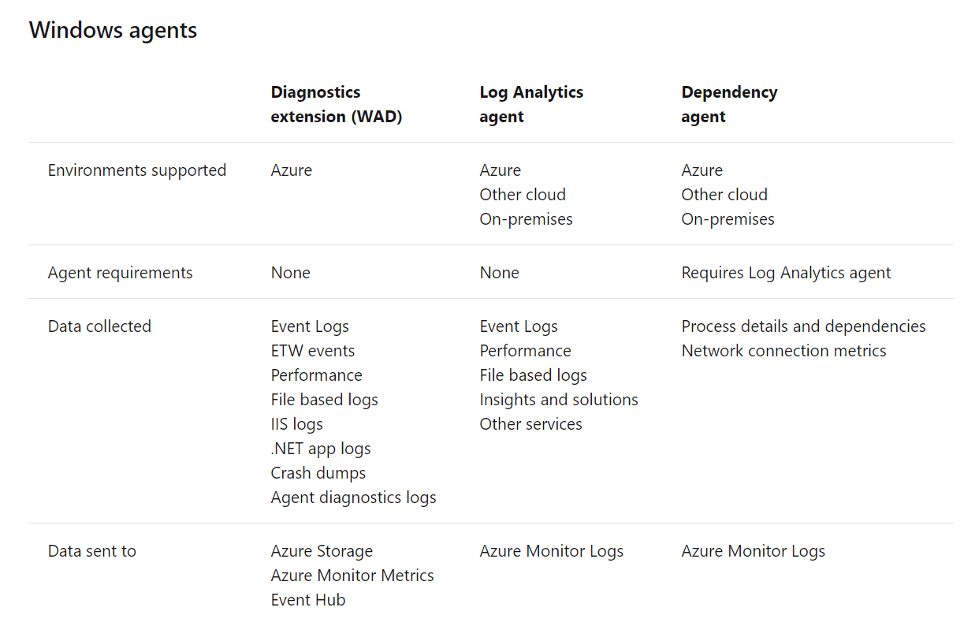The image size is (974, 639).
Task: Click Crash dumps entry
Action: click(318, 473)
